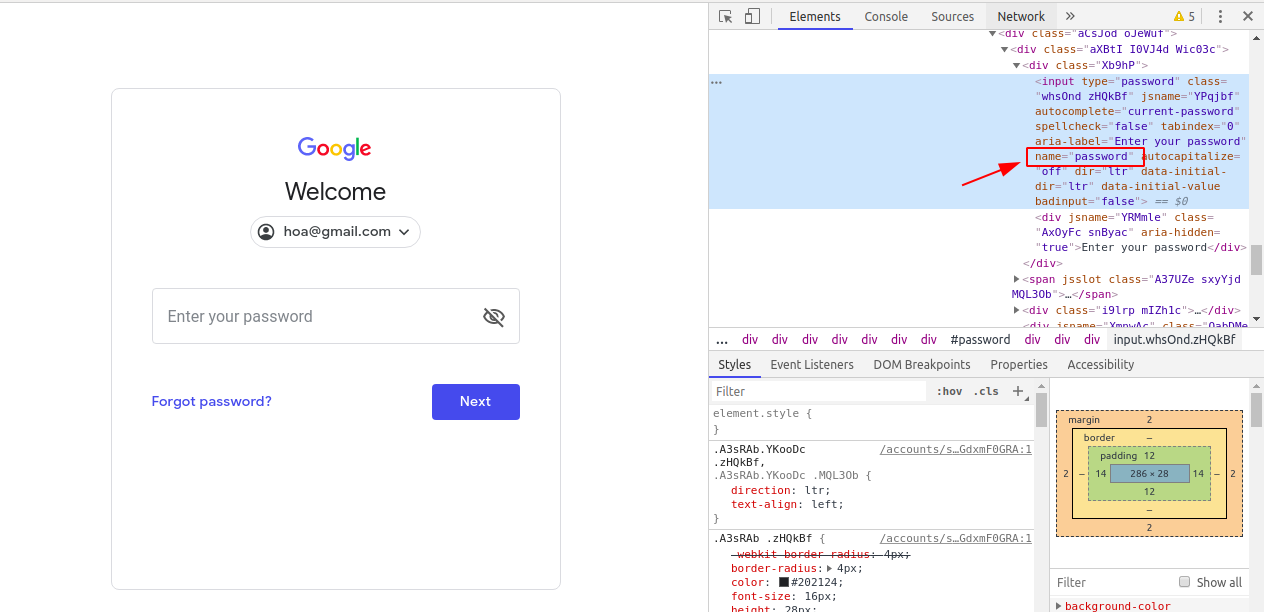This screenshot has height=612, width=1264.
Task: Click the Next button
Action: click(x=476, y=402)
